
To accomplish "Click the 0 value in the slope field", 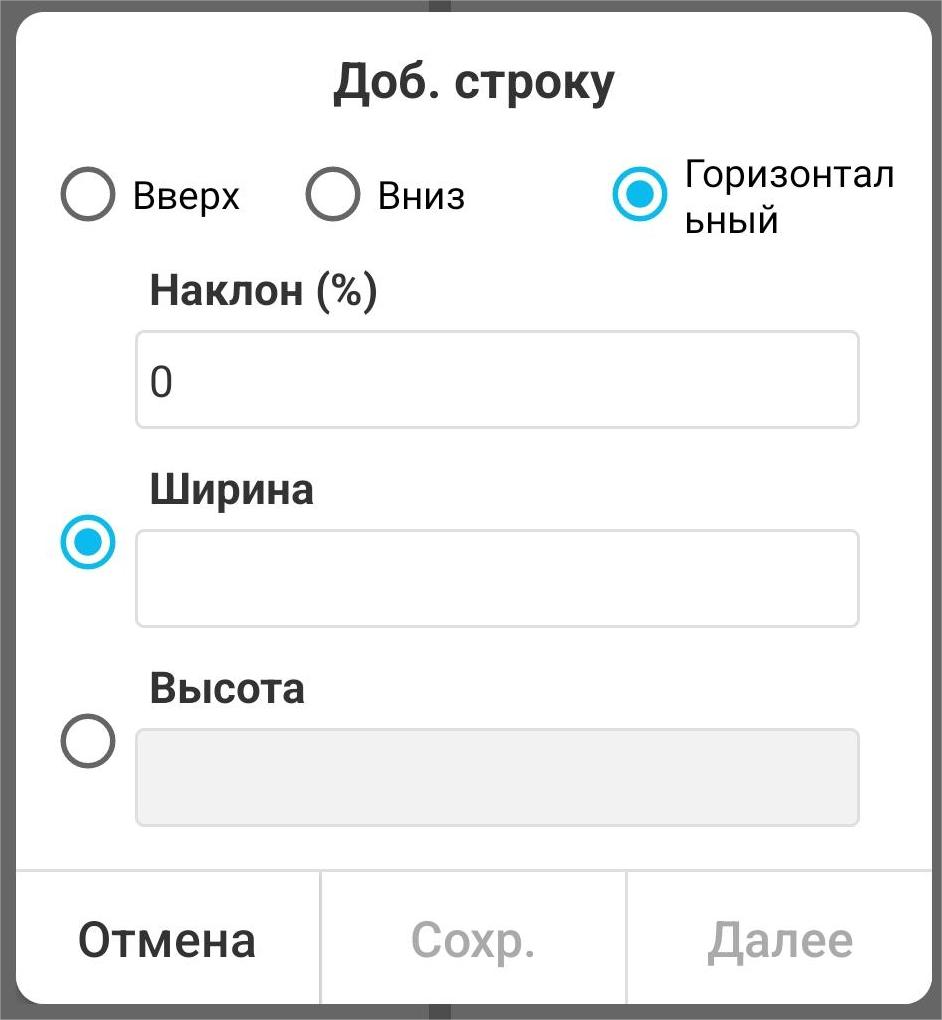I will coord(161,382).
